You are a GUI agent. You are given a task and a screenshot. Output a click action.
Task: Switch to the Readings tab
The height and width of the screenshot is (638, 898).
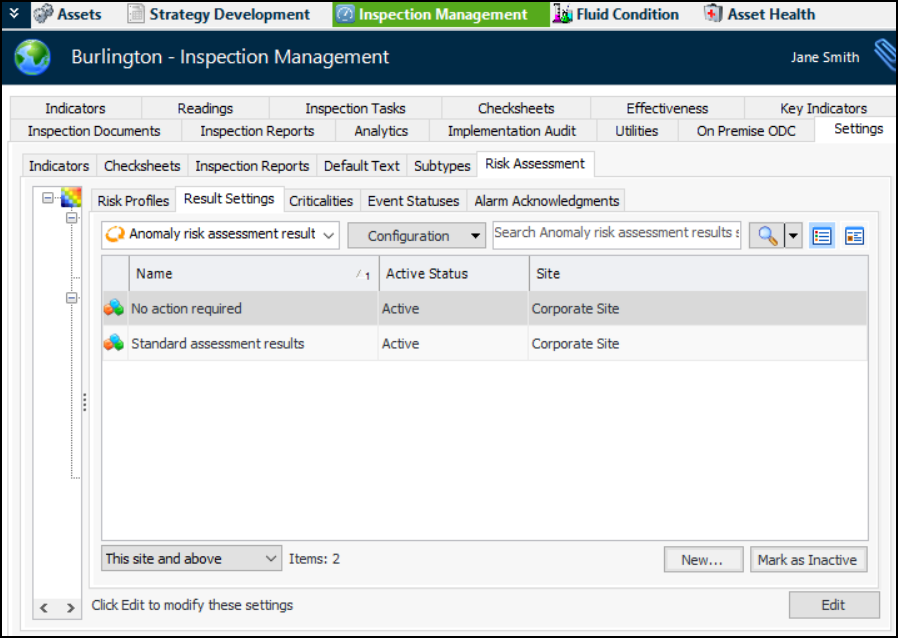205,108
